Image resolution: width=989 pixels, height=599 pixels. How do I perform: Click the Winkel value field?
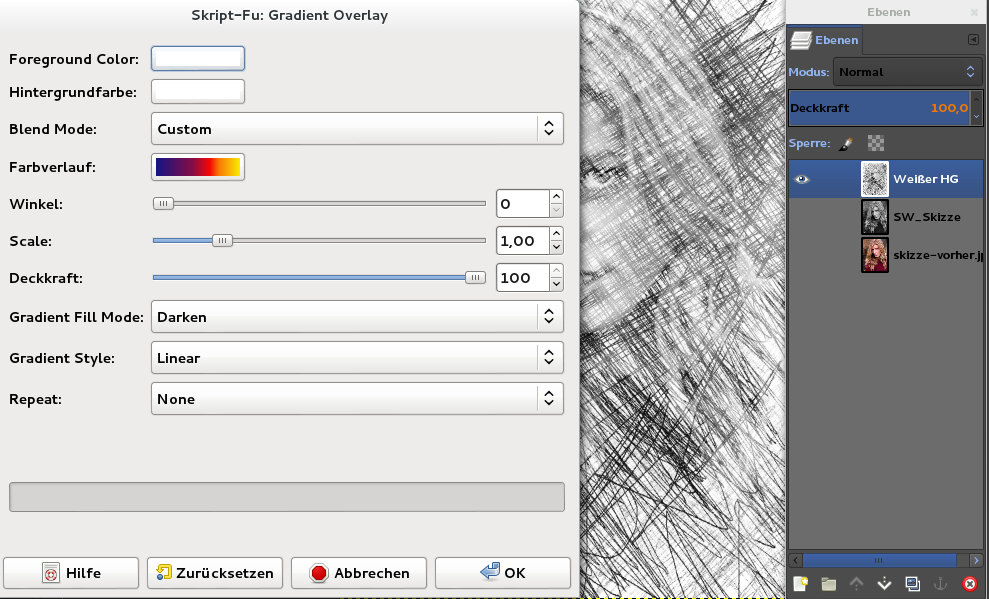point(522,204)
